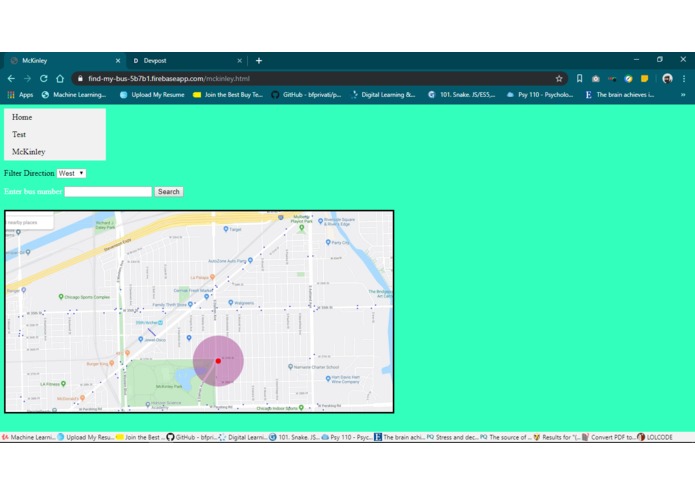The height and width of the screenshot is (494, 695).
Task: Click the La Palapa restaurant pin
Action: [212, 277]
